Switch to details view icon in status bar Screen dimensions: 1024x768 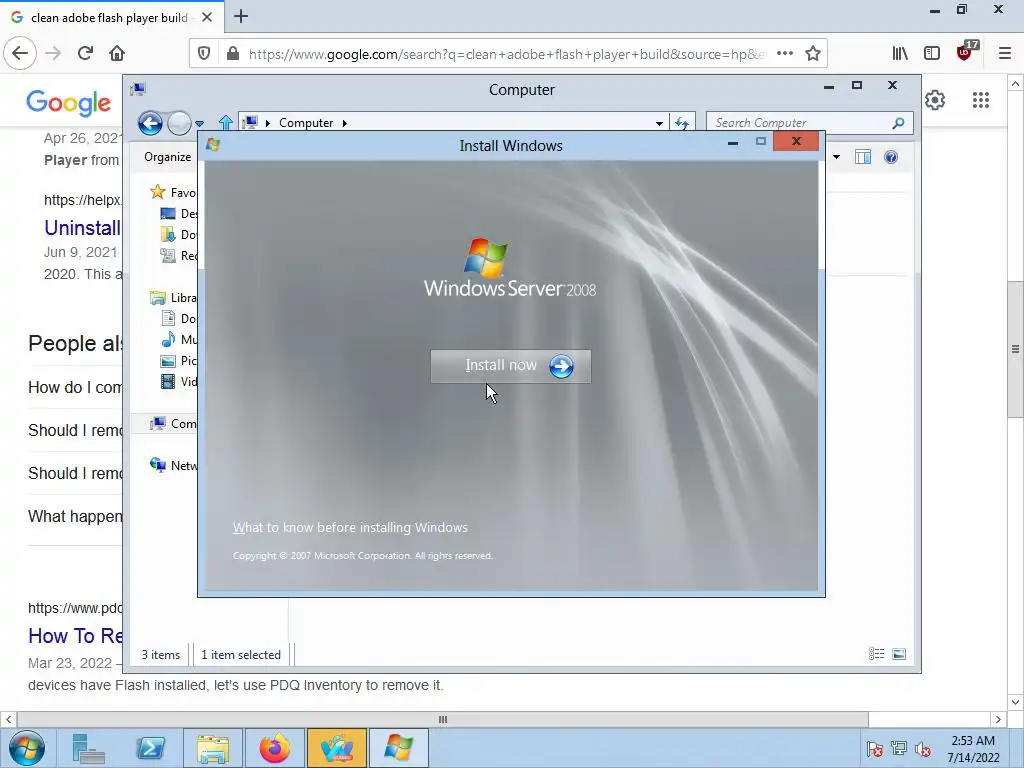point(876,654)
